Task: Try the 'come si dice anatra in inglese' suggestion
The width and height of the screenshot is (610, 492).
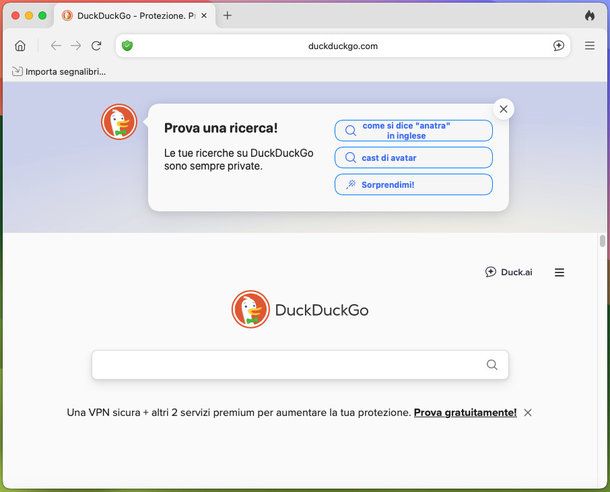Action: tap(414, 131)
